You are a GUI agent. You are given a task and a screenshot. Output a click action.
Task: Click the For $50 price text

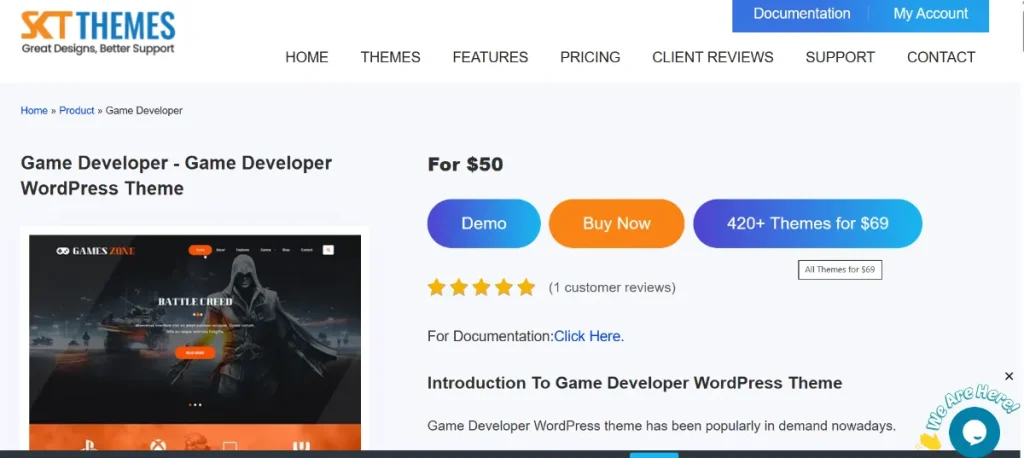[465, 164]
